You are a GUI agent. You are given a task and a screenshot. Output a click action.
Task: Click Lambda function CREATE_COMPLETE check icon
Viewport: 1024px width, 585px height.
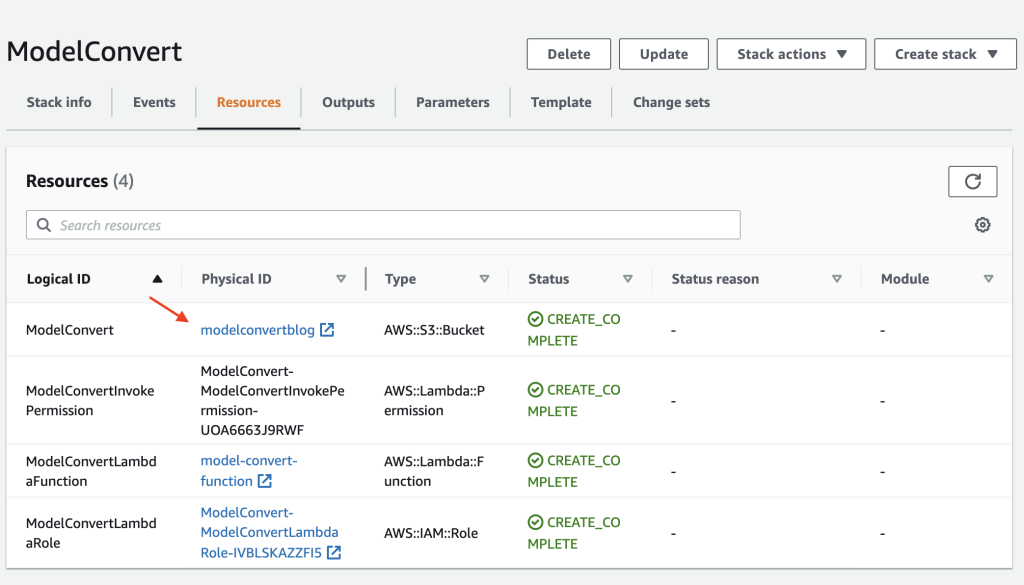coord(535,461)
